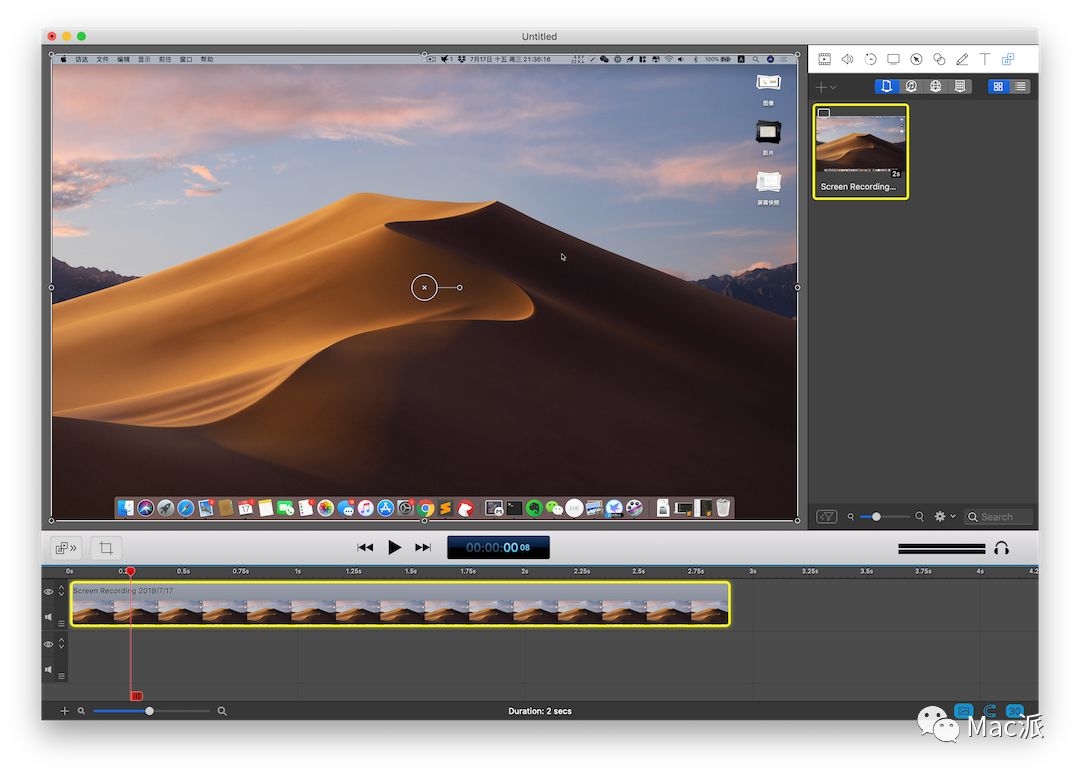Click into the media Search field
This screenshot has width=1080, height=775.
point(999,517)
